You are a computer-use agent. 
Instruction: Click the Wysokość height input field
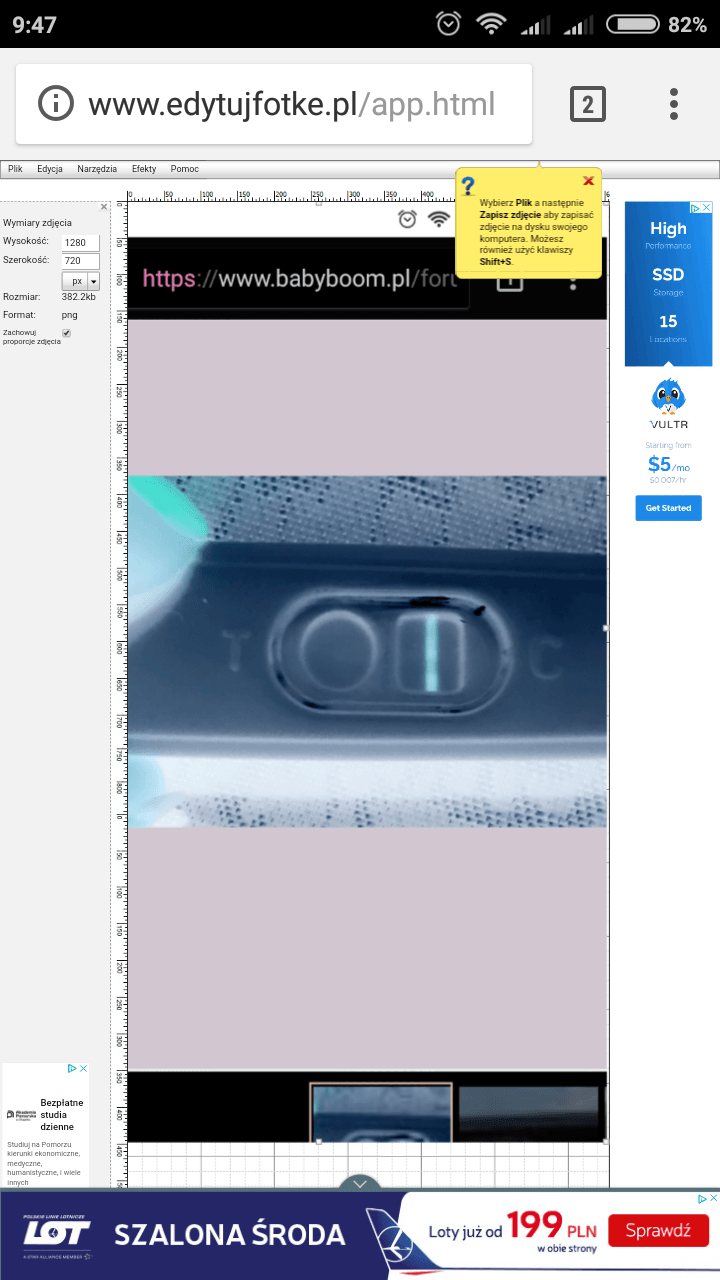[x=80, y=243]
